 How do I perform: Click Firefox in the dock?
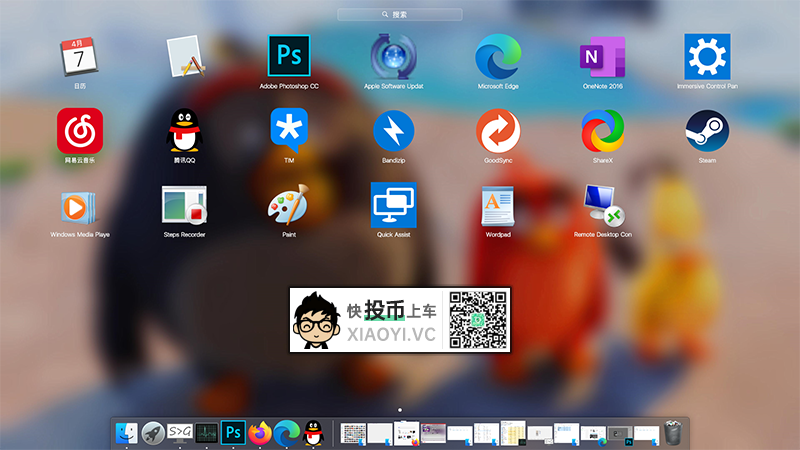coord(260,432)
